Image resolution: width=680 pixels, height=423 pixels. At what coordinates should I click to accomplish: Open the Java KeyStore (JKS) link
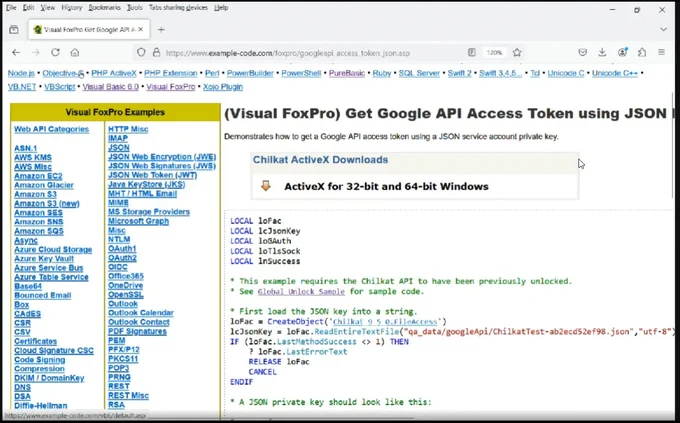click(x=147, y=184)
